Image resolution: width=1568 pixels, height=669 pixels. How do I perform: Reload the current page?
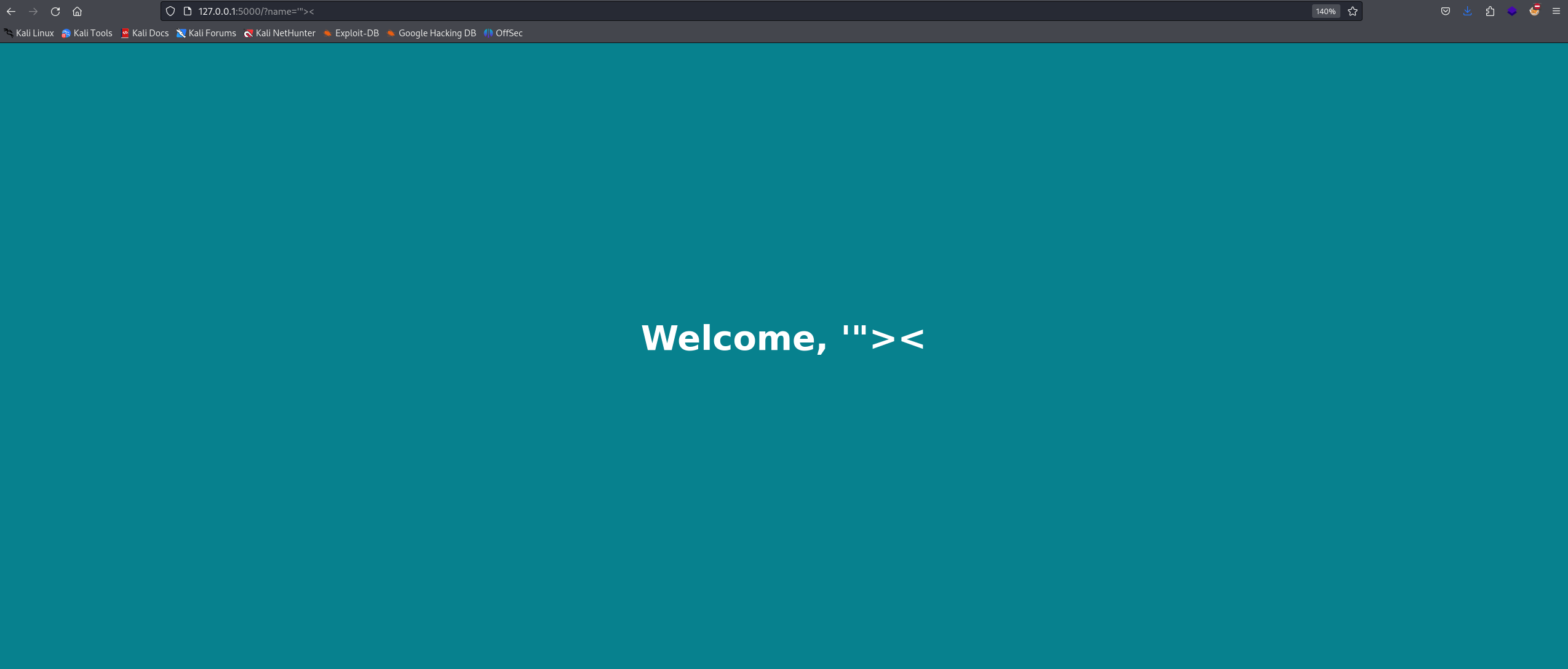click(x=55, y=11)
